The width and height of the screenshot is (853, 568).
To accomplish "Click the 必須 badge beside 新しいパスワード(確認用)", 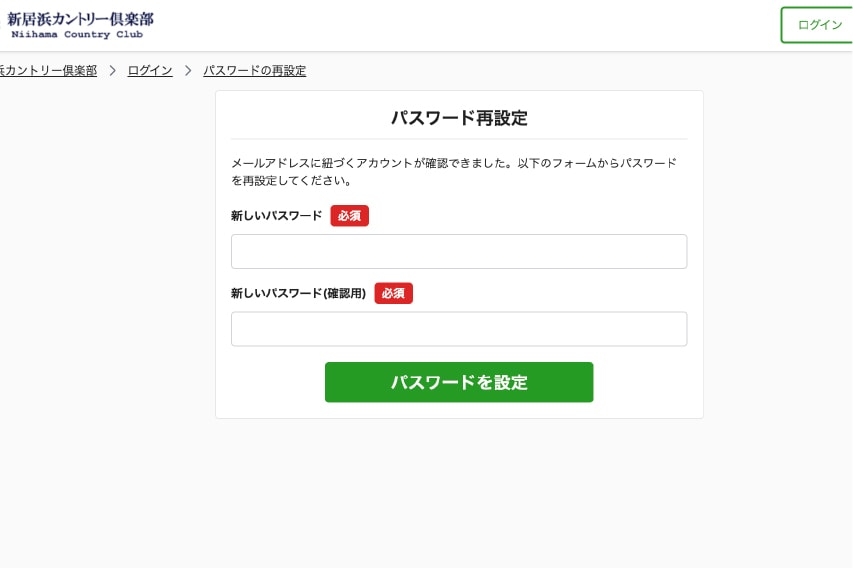I will [393, 293].
